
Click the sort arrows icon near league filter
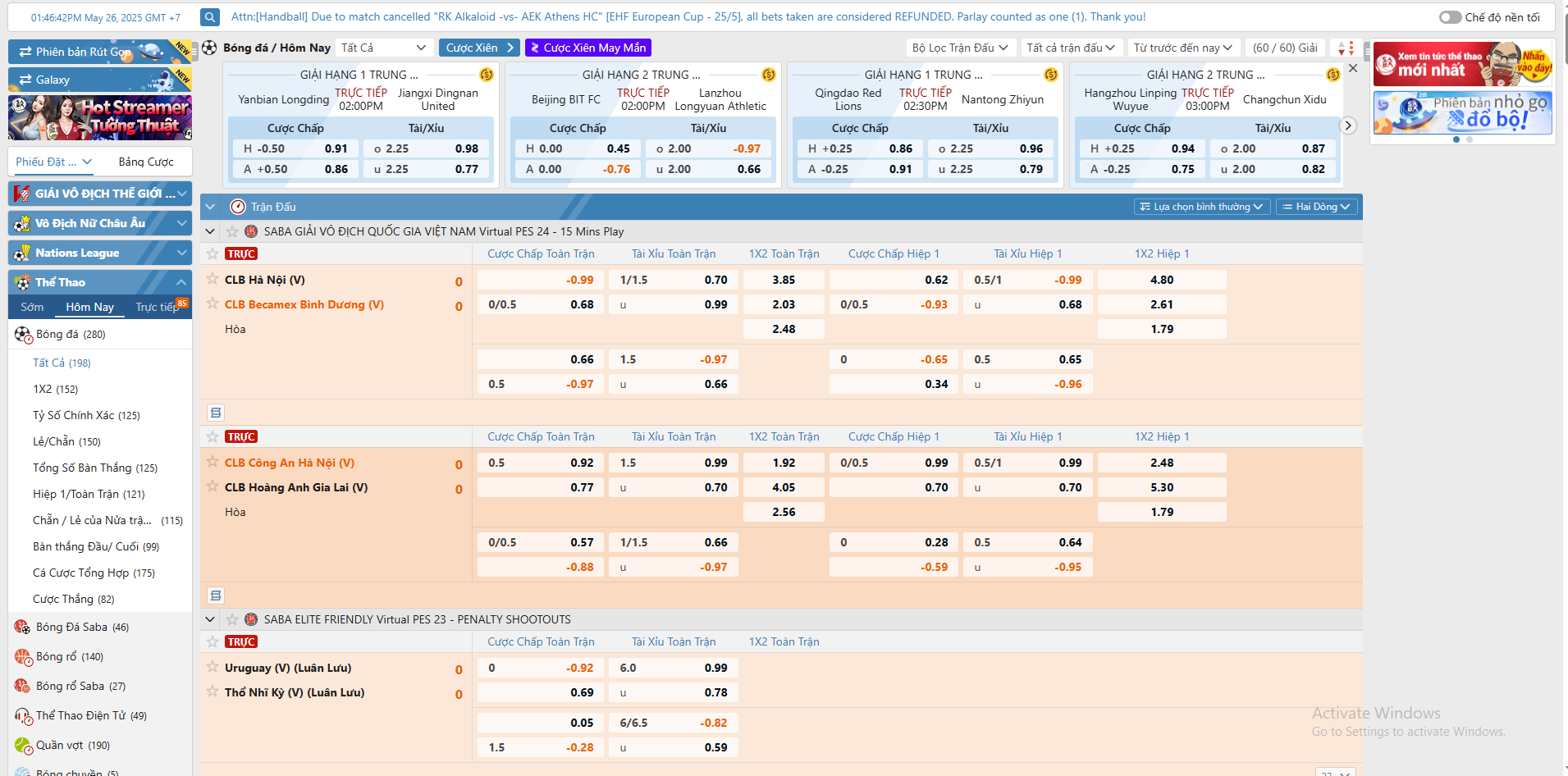pyautogui.click(x=1346, y=48)
